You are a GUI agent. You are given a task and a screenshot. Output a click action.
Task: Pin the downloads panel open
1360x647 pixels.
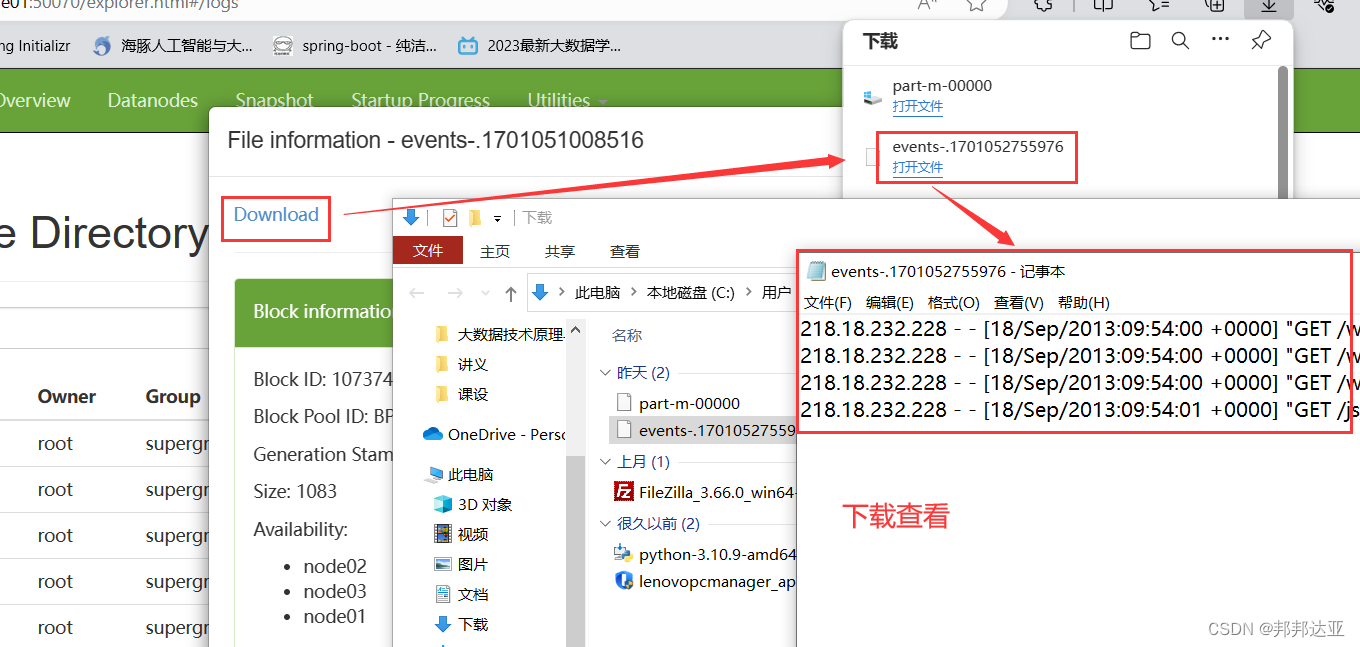(1260, 40)
